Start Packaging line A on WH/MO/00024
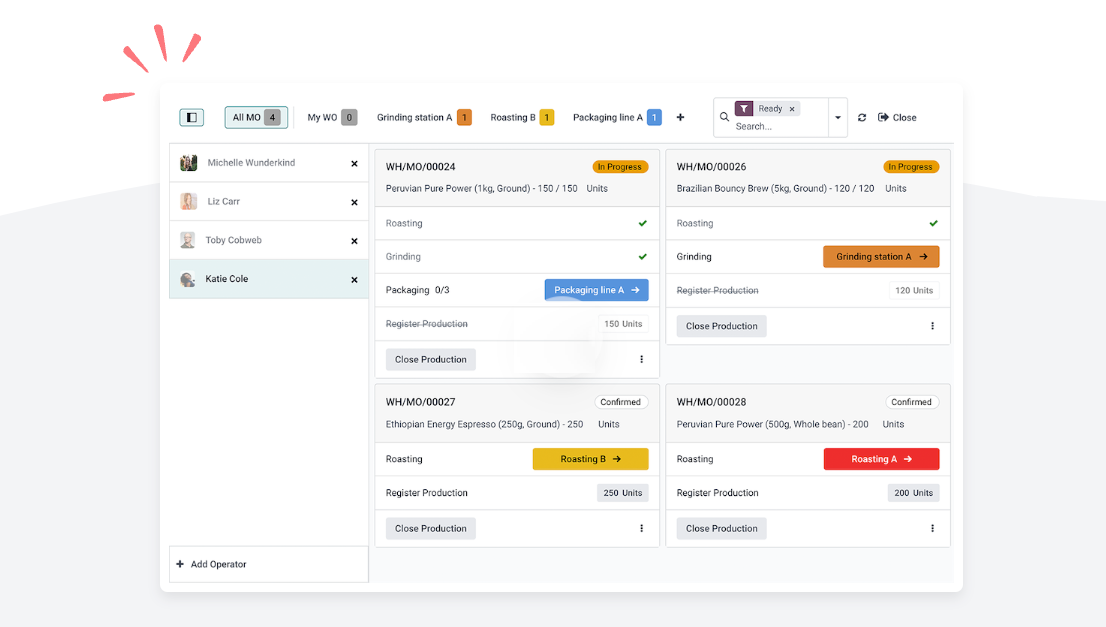Screen dimensions: 1106x627 pos(596,289)
